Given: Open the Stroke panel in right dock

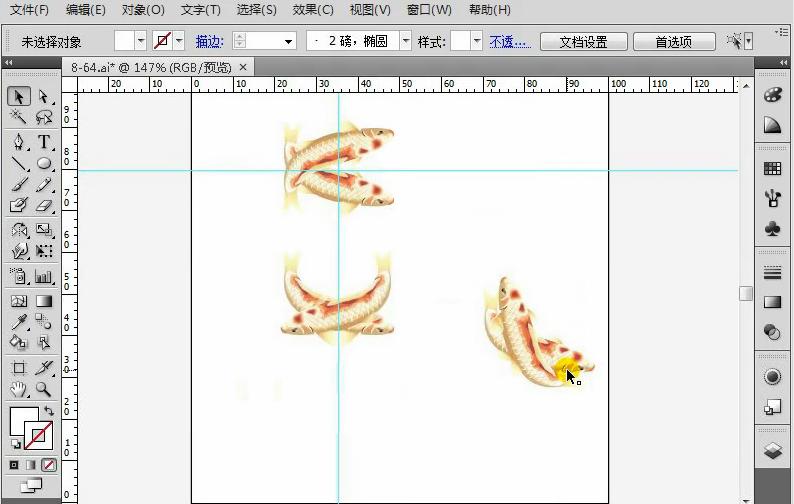Looking at the screenshot, I should click(772, 273).
